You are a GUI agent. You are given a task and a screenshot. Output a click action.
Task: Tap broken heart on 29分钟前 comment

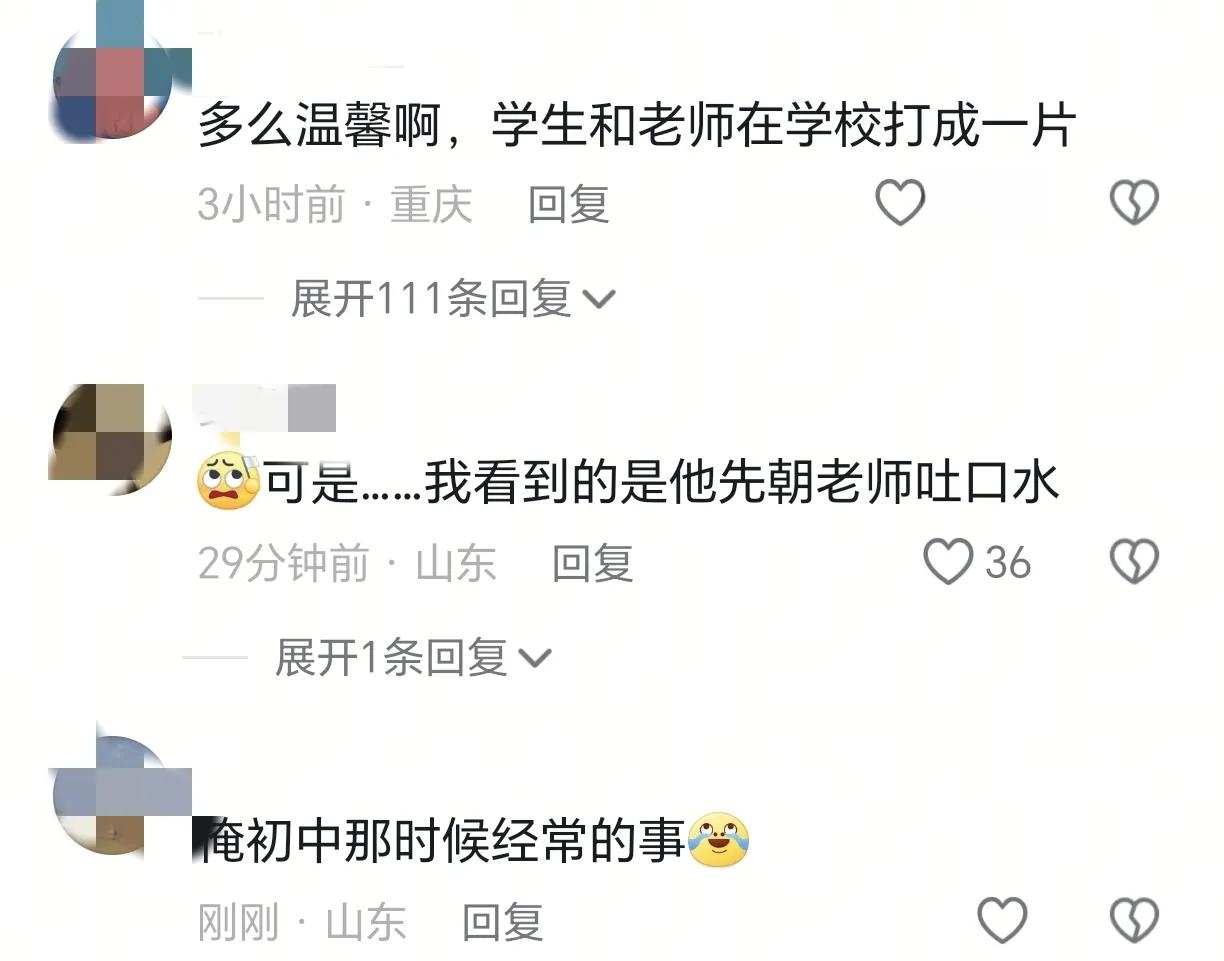[1135, 561]
